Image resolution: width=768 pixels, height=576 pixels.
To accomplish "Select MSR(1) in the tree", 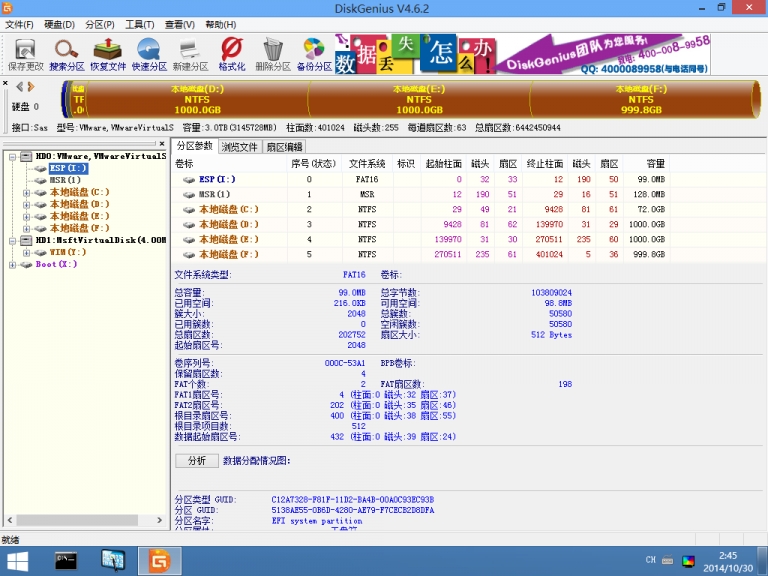I will (x=65, y=180).
